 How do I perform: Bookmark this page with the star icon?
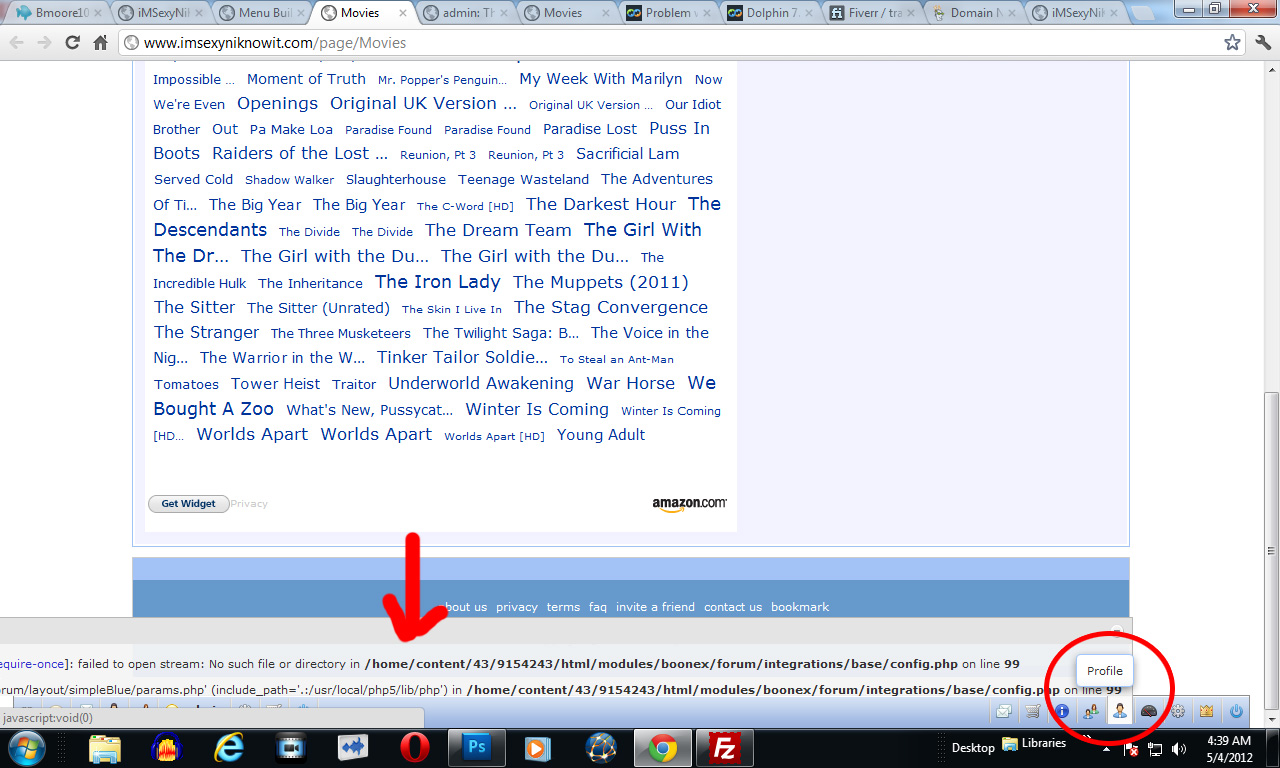(x=1233, y=43)
